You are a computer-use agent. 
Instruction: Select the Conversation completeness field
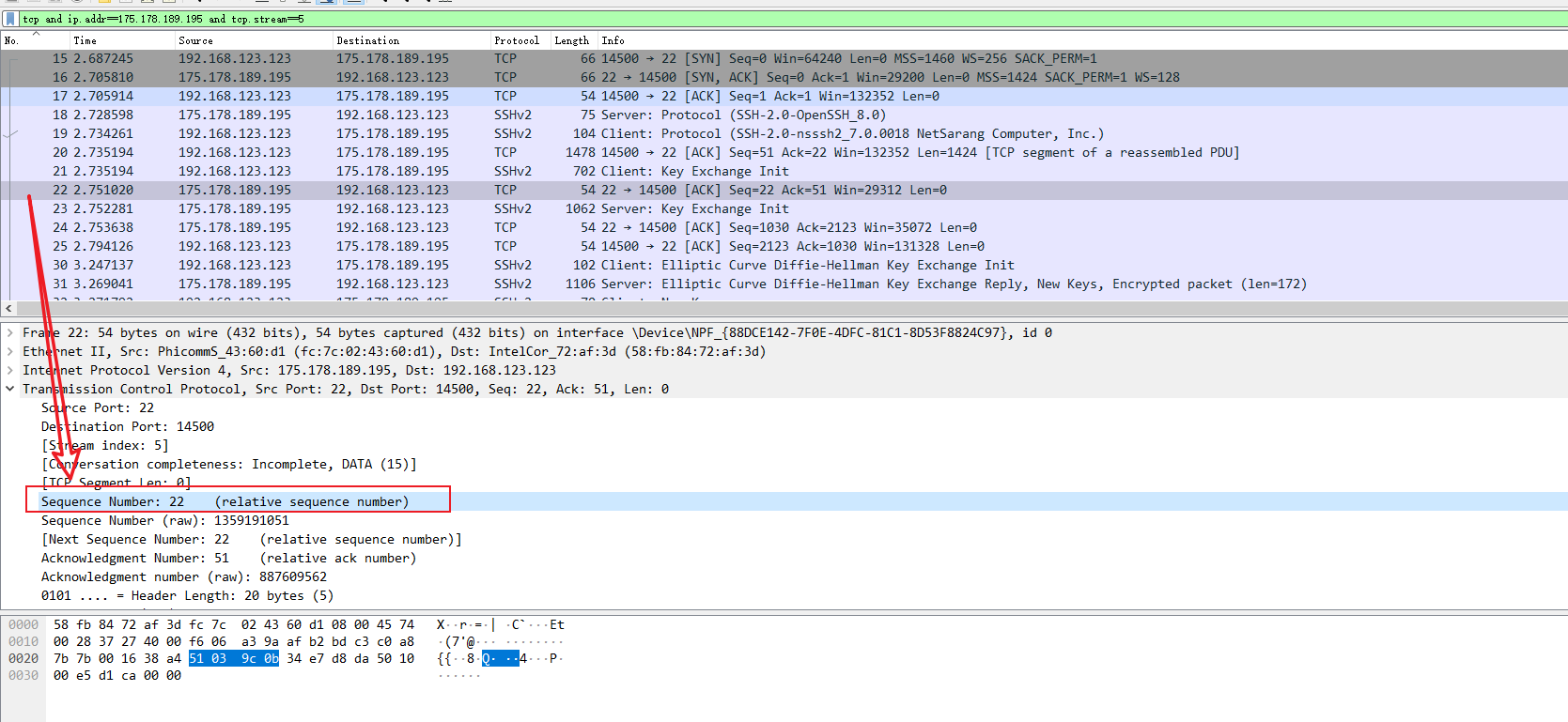pos(228,464)
